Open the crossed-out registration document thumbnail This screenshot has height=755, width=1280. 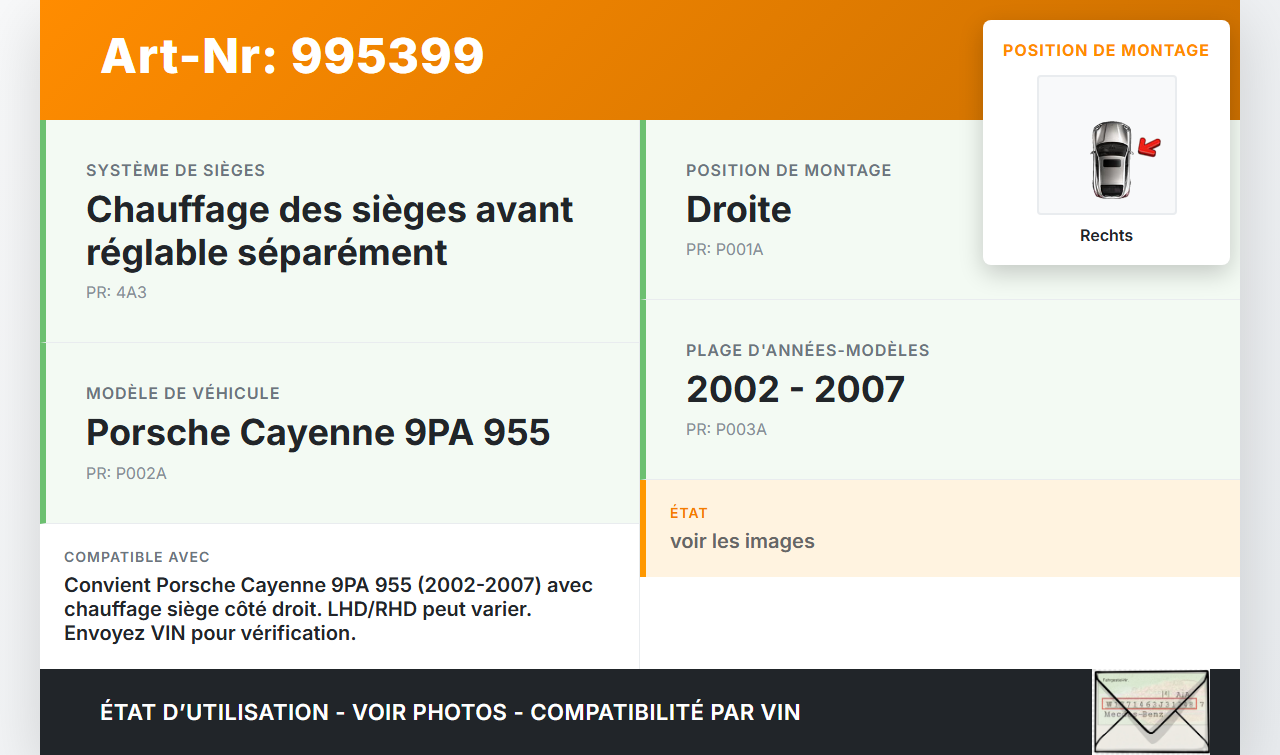coord(1151,711)
